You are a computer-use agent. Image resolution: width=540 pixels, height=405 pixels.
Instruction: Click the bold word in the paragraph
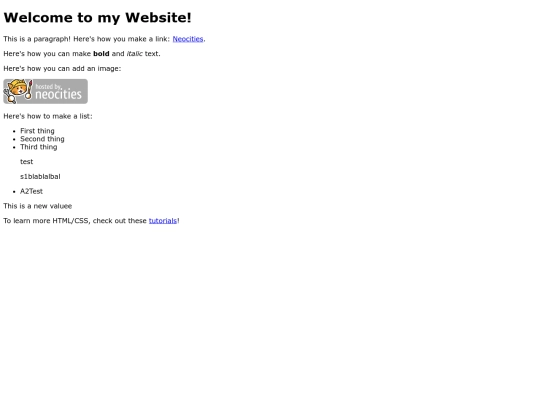point(101,54)
